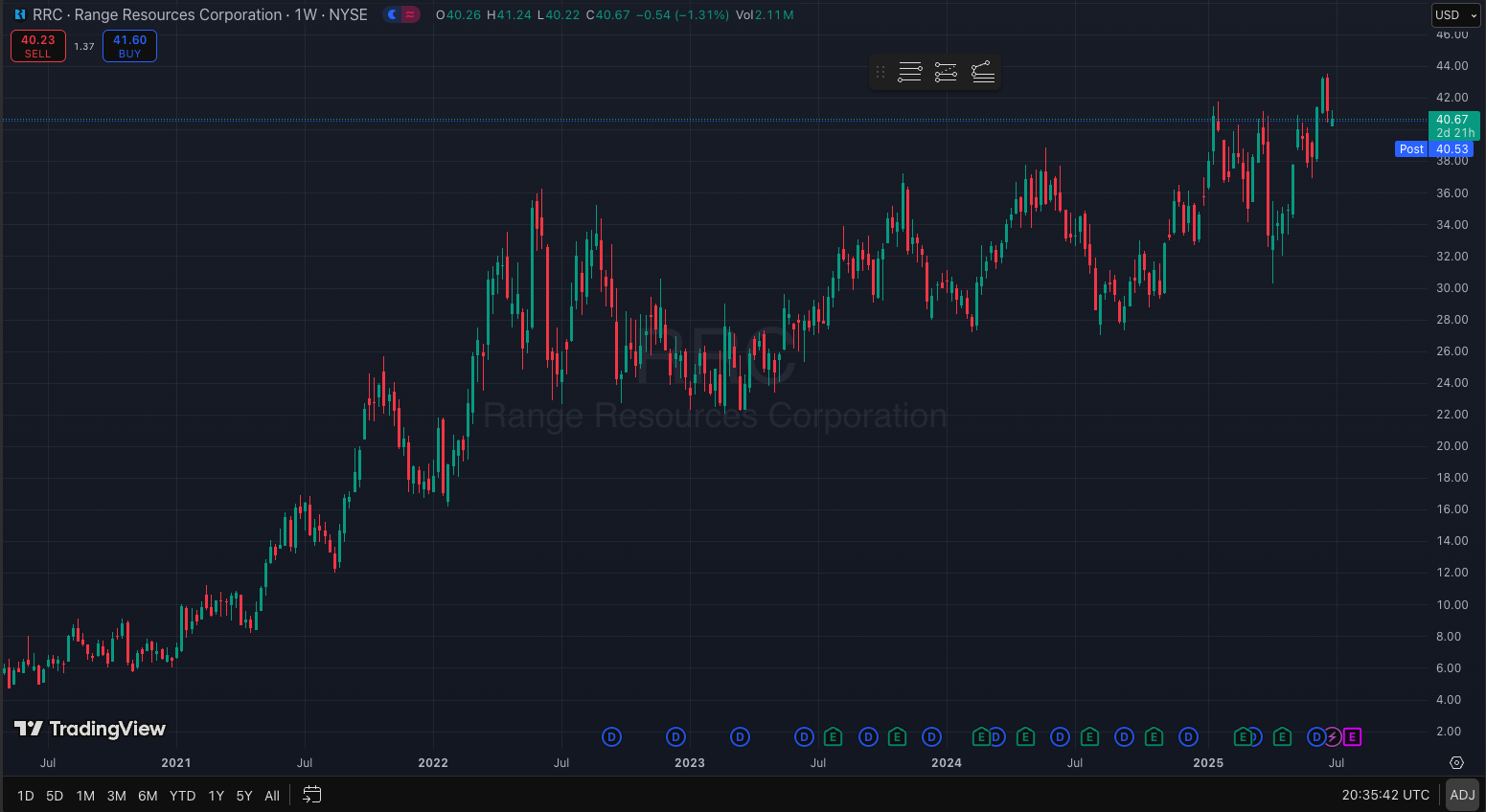Click the leftmost green earnings E marker
Screen dimensions: 1486x812
[x=833, y=737]
